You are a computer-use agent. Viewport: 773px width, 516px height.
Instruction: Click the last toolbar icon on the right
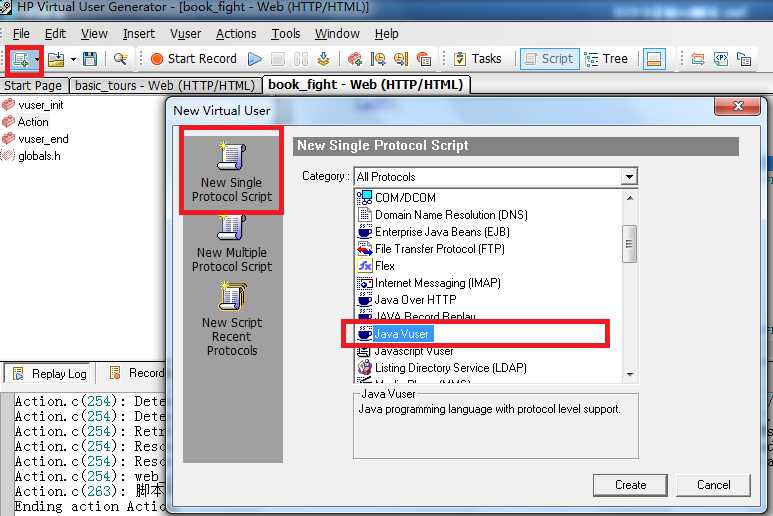pyautogui.click(x=744, y=59)
